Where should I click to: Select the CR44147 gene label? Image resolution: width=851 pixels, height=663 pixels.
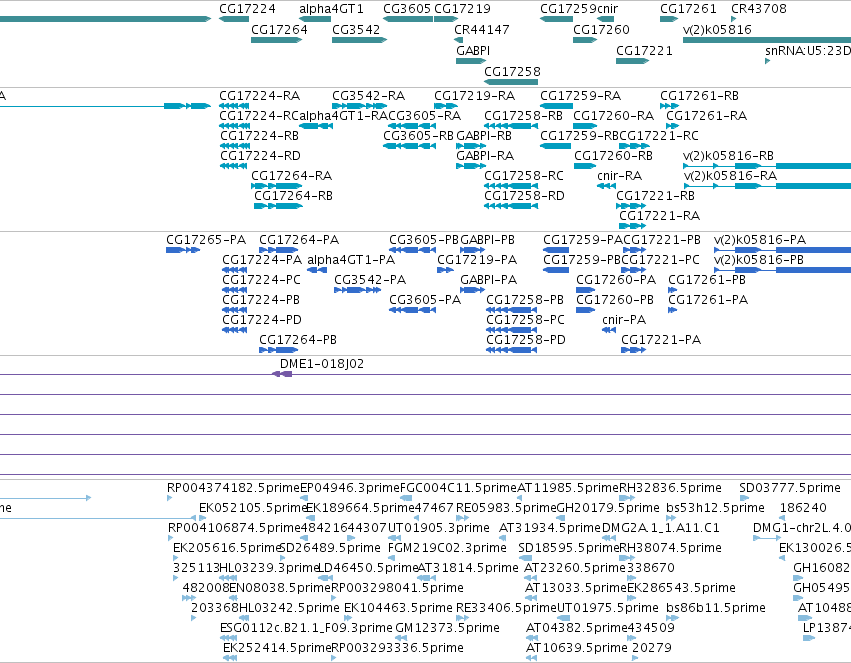[482, 30]
